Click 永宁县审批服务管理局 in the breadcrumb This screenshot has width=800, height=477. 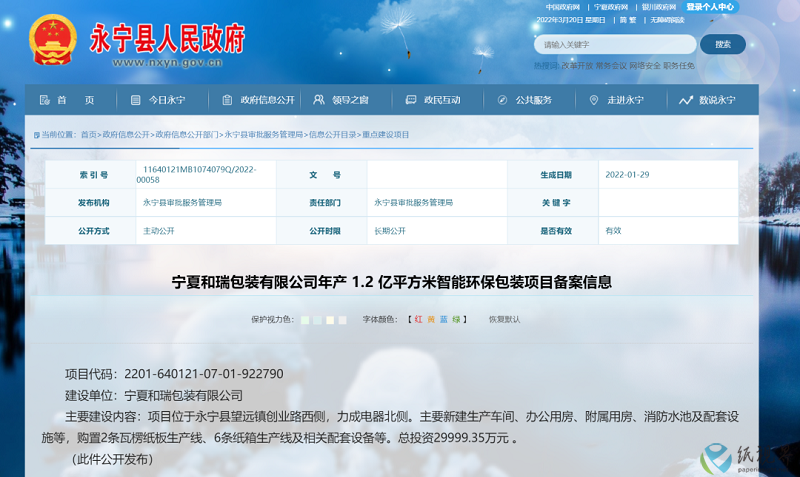[264, 135]
